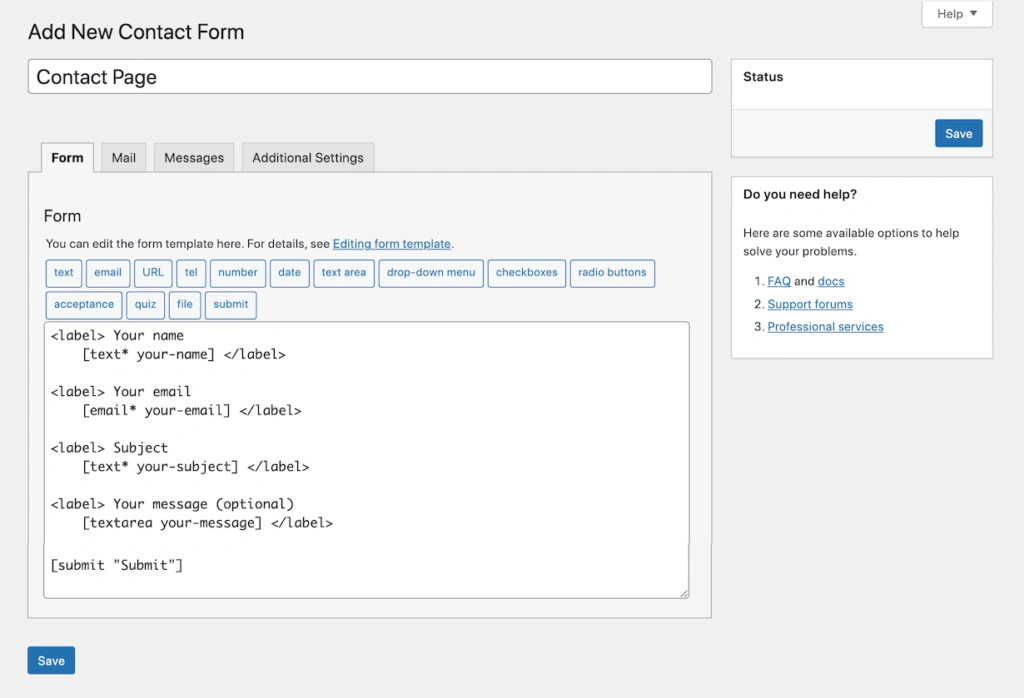Add a file upload tag
Screen dimensions: 1024x698
[x=185, y=305]
